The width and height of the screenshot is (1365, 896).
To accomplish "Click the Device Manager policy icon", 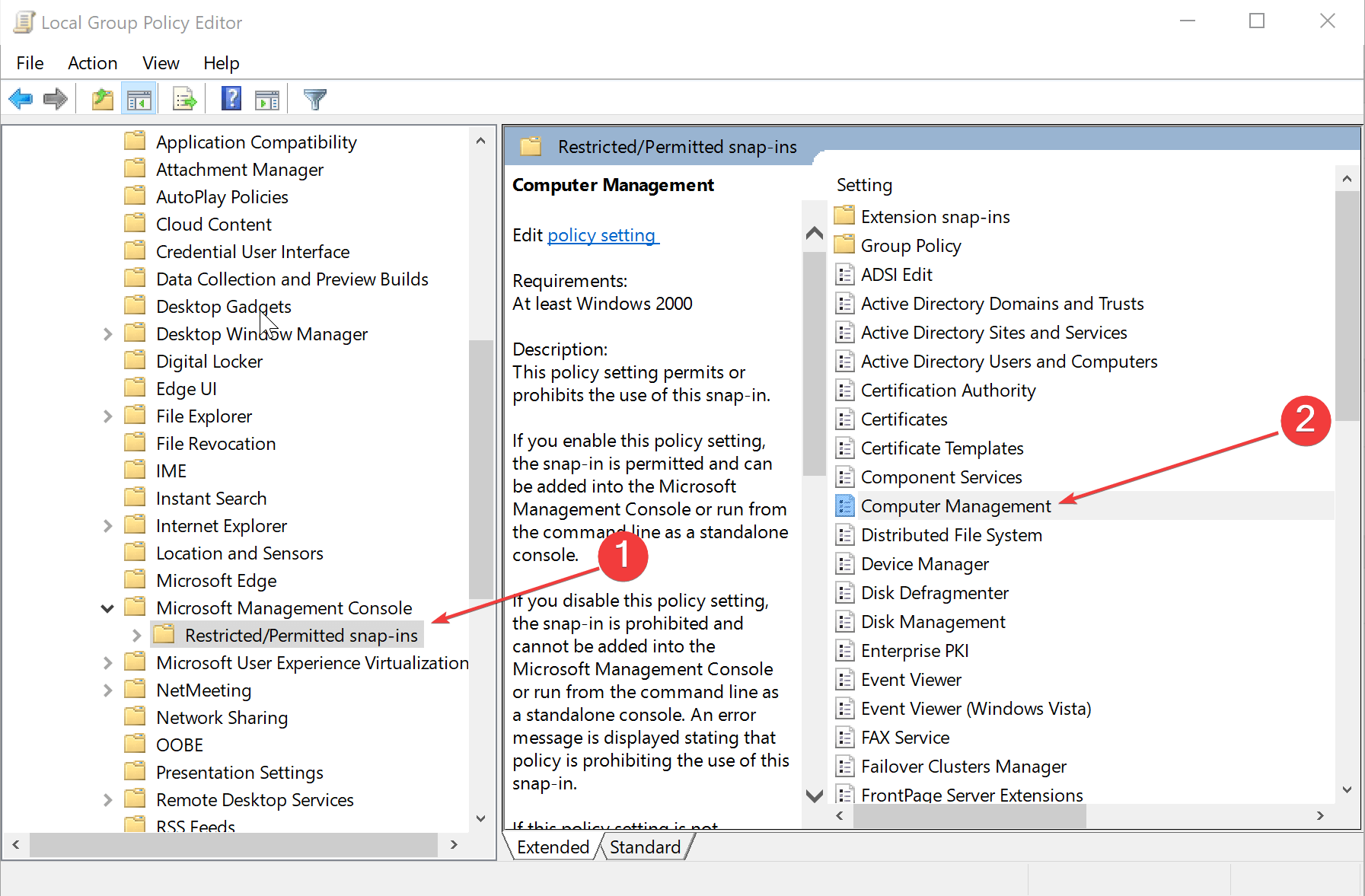I will point(844,563).
